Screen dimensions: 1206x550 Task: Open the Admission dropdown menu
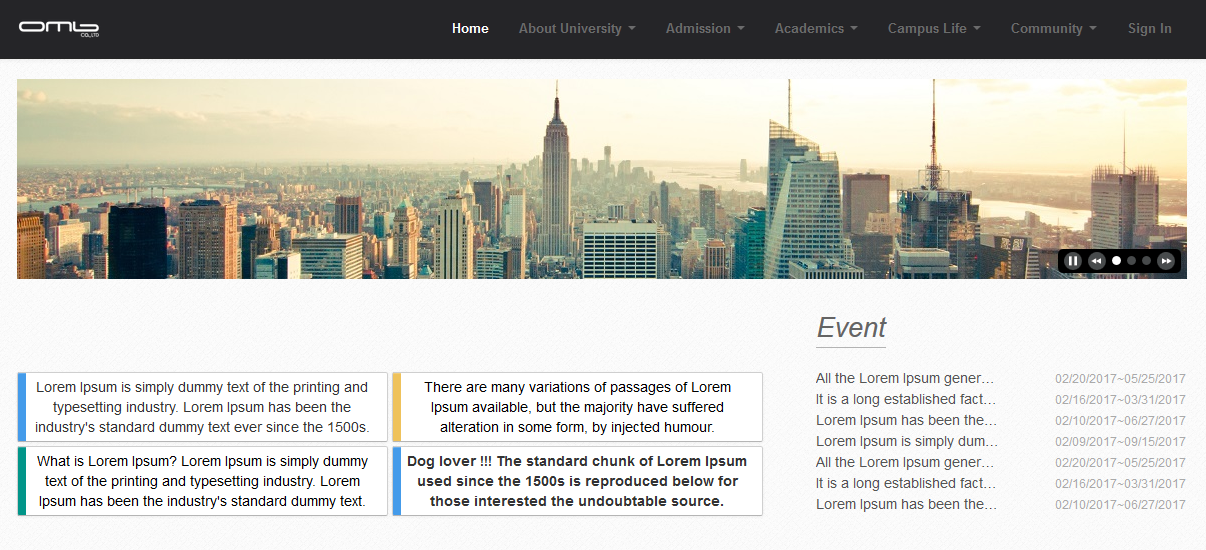coord(705,28)
